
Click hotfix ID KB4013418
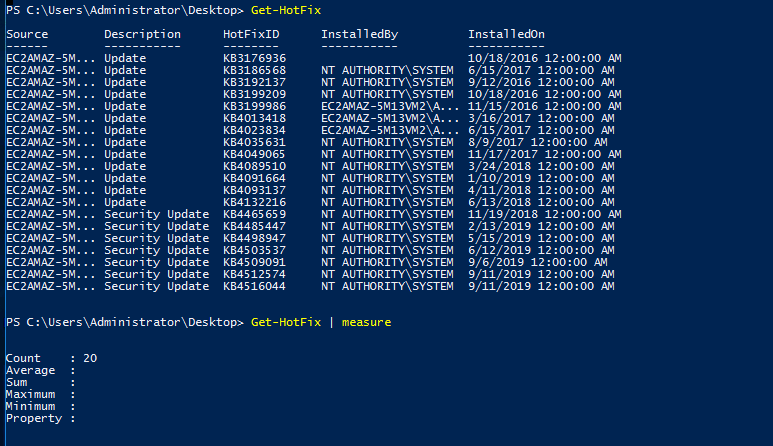coord(254,118)
